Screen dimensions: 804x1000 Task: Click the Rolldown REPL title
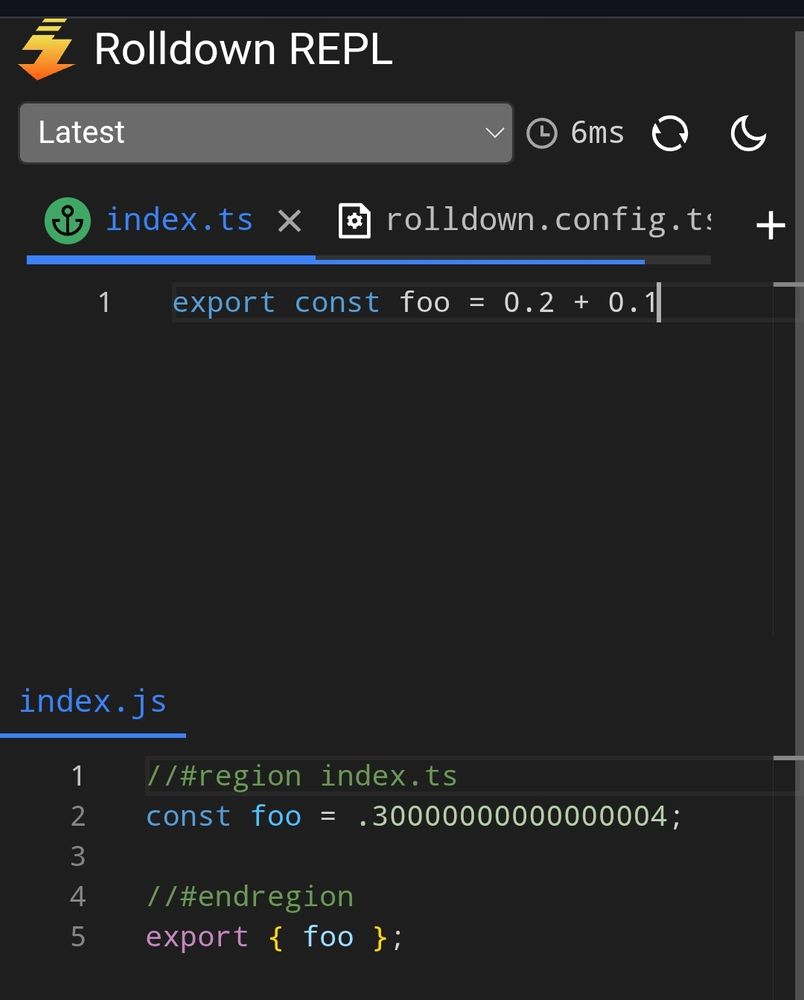(243, 49)
